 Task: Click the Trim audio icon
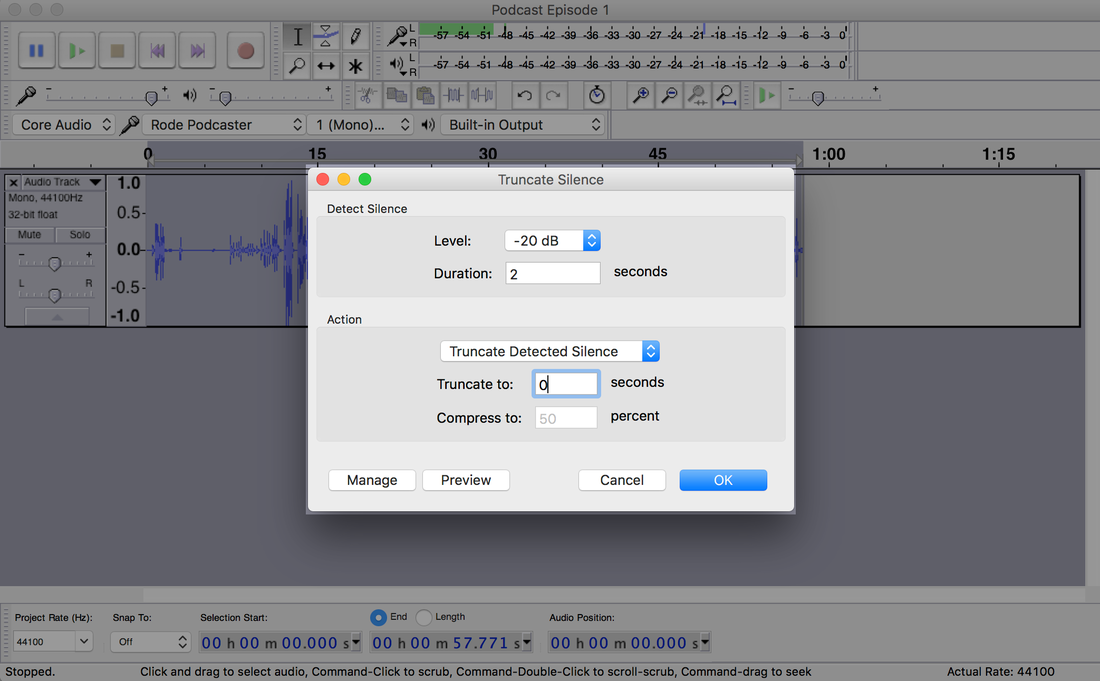click(453, 95)
